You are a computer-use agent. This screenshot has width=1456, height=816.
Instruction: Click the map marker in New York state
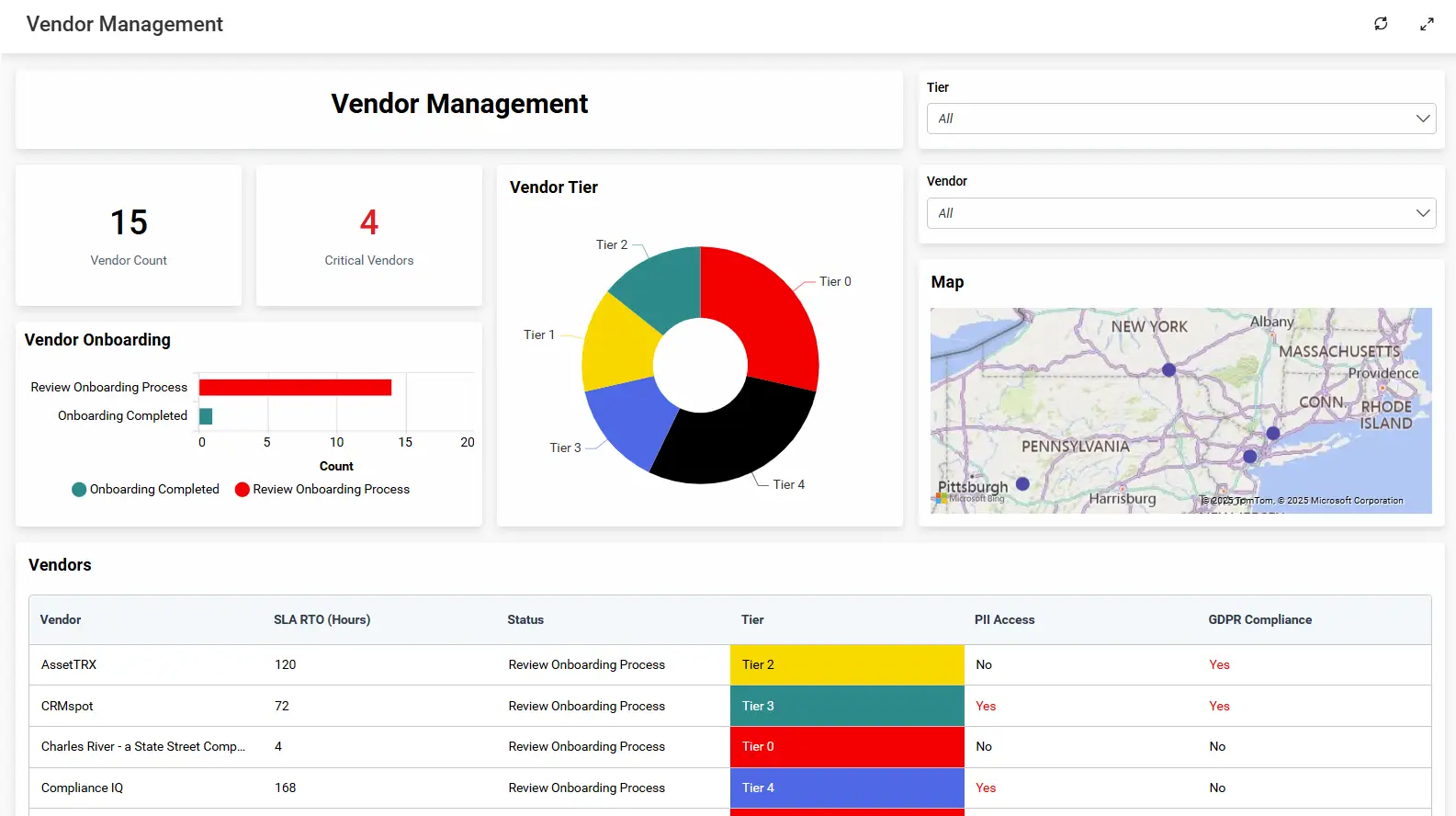(x=1168, y=369)
